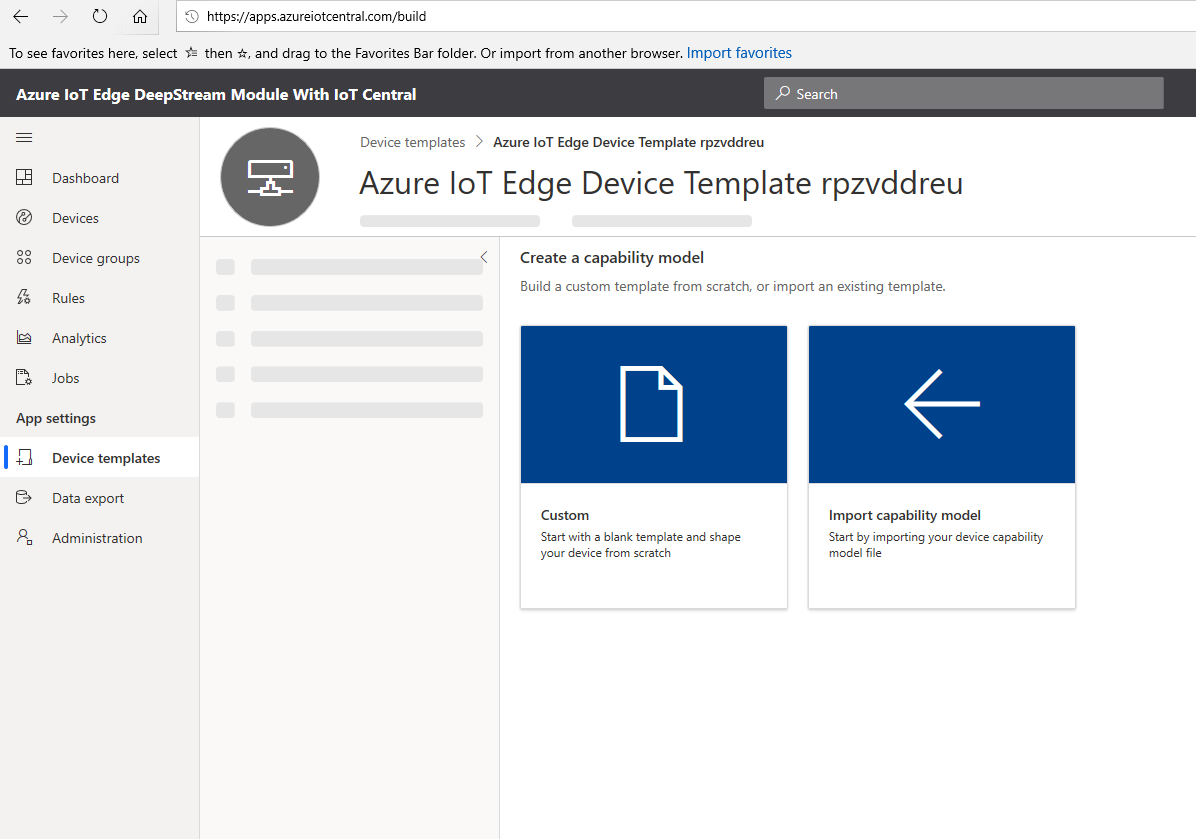
Task: Click the Create a capability model heading
Action: (612, 258)
